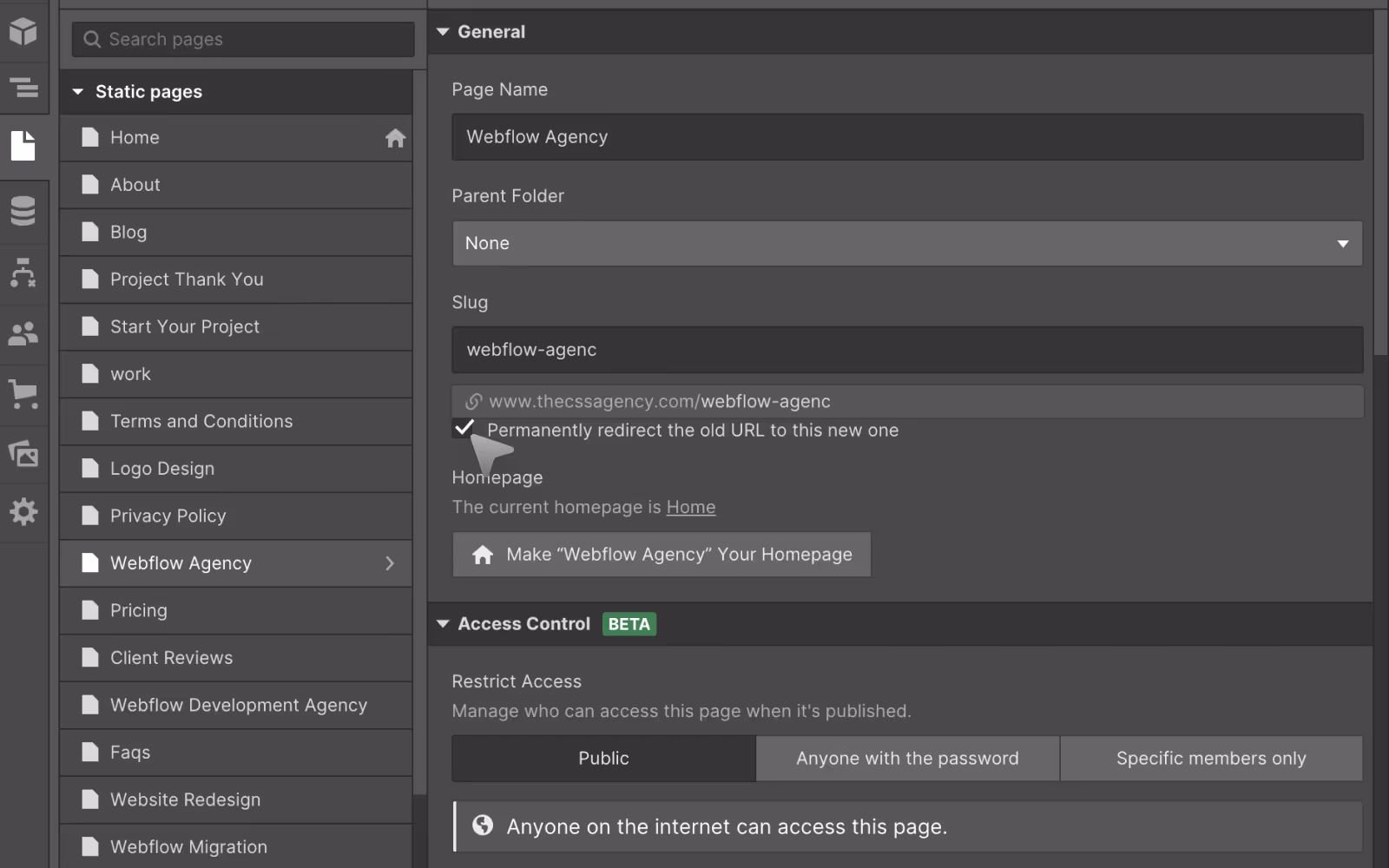Follow the Home homepage link
Image resolution: width=1389 pixels, height=868 pixels.
pyautogui.click(x=691, y=507)
